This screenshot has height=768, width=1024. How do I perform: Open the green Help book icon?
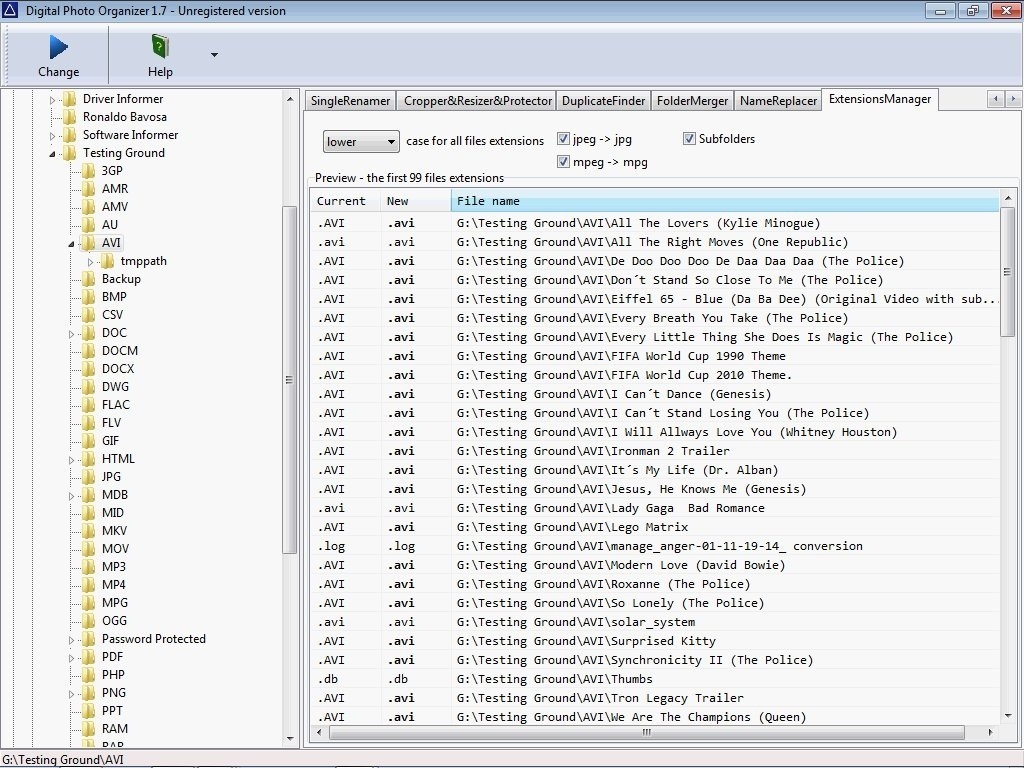coord(160,47)
